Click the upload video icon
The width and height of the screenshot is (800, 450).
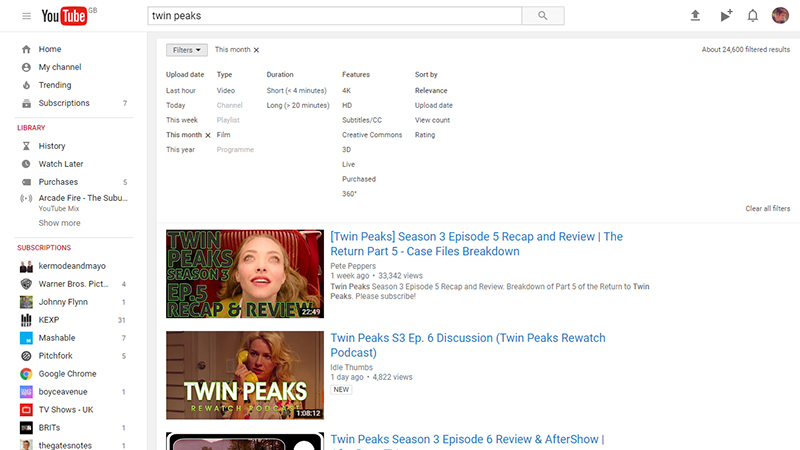(695, 16)
